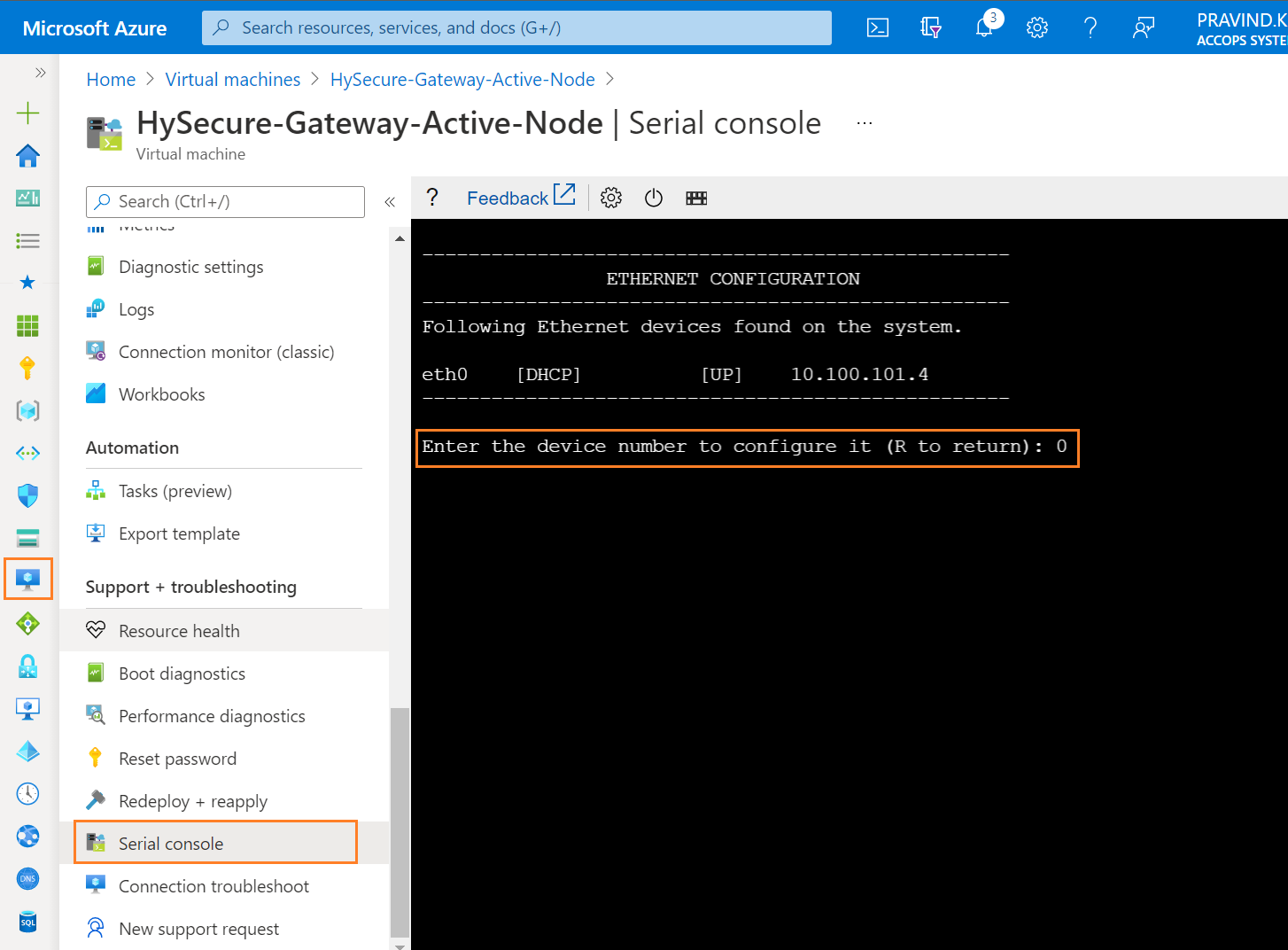Open Resource groups cube icon in sidebar
The width and height of the screenshot is (1288, 950).
[28, 410]
